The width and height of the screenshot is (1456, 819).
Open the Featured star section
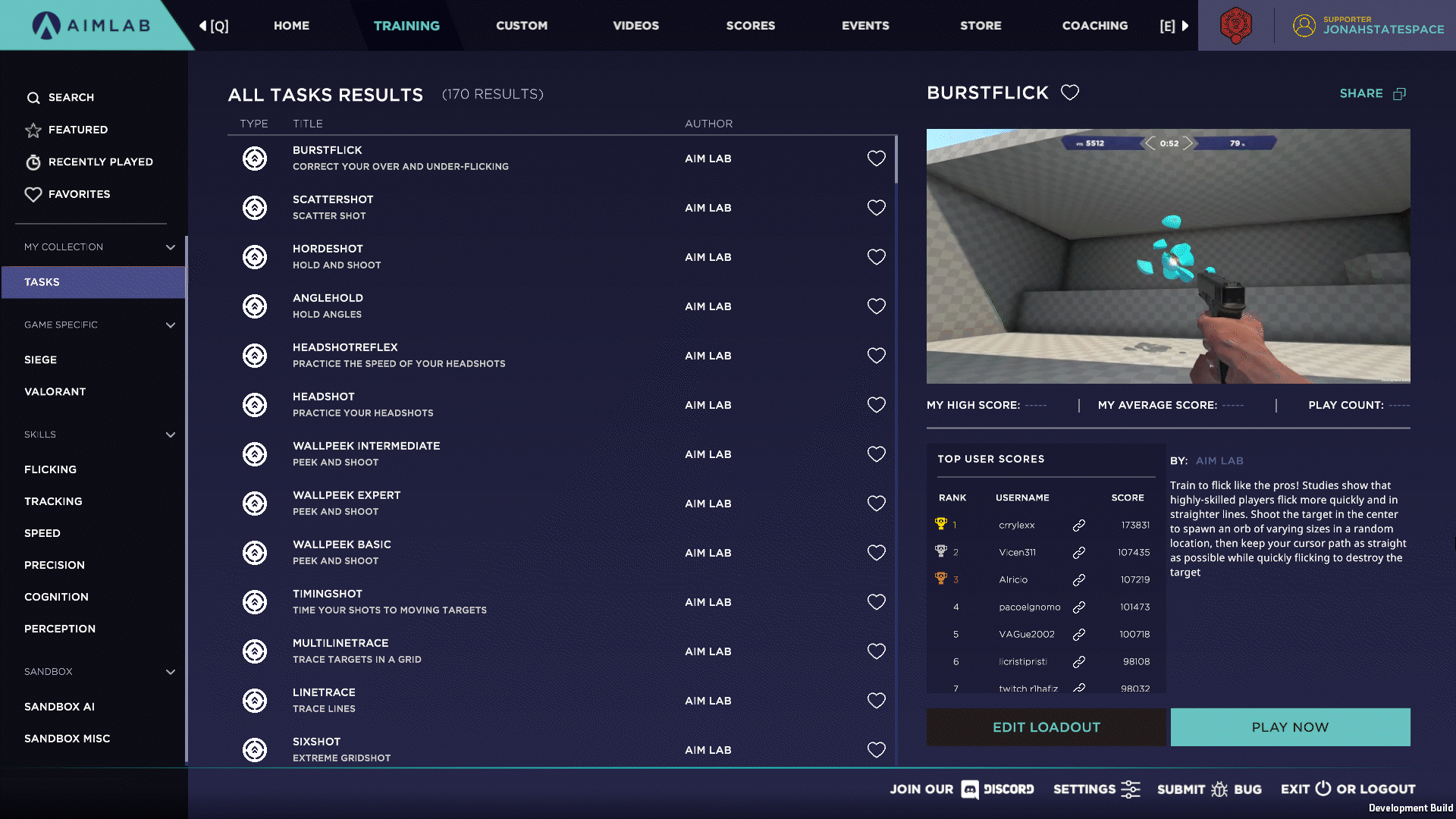pos(33,130)
